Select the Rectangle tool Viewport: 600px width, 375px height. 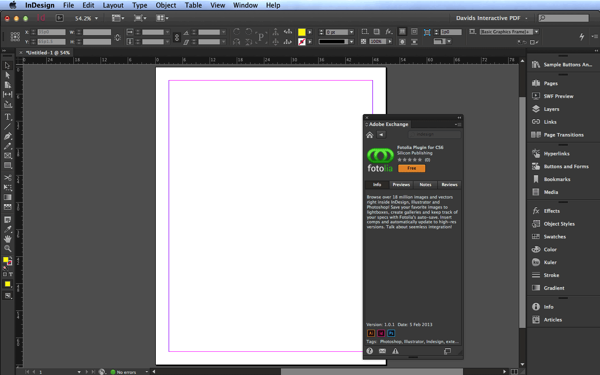[7, 165]
